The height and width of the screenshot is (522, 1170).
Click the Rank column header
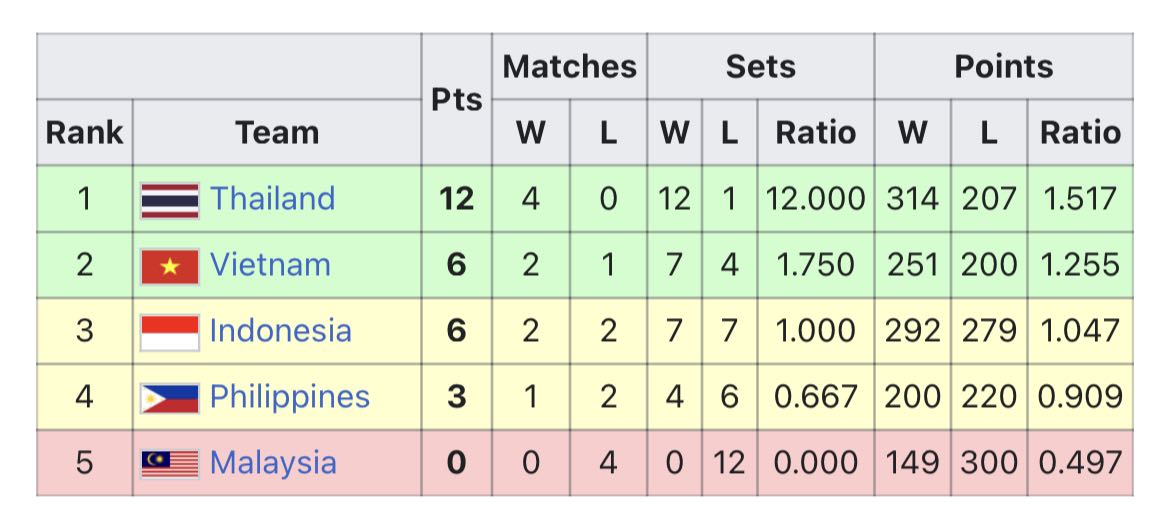pos(84,132)
